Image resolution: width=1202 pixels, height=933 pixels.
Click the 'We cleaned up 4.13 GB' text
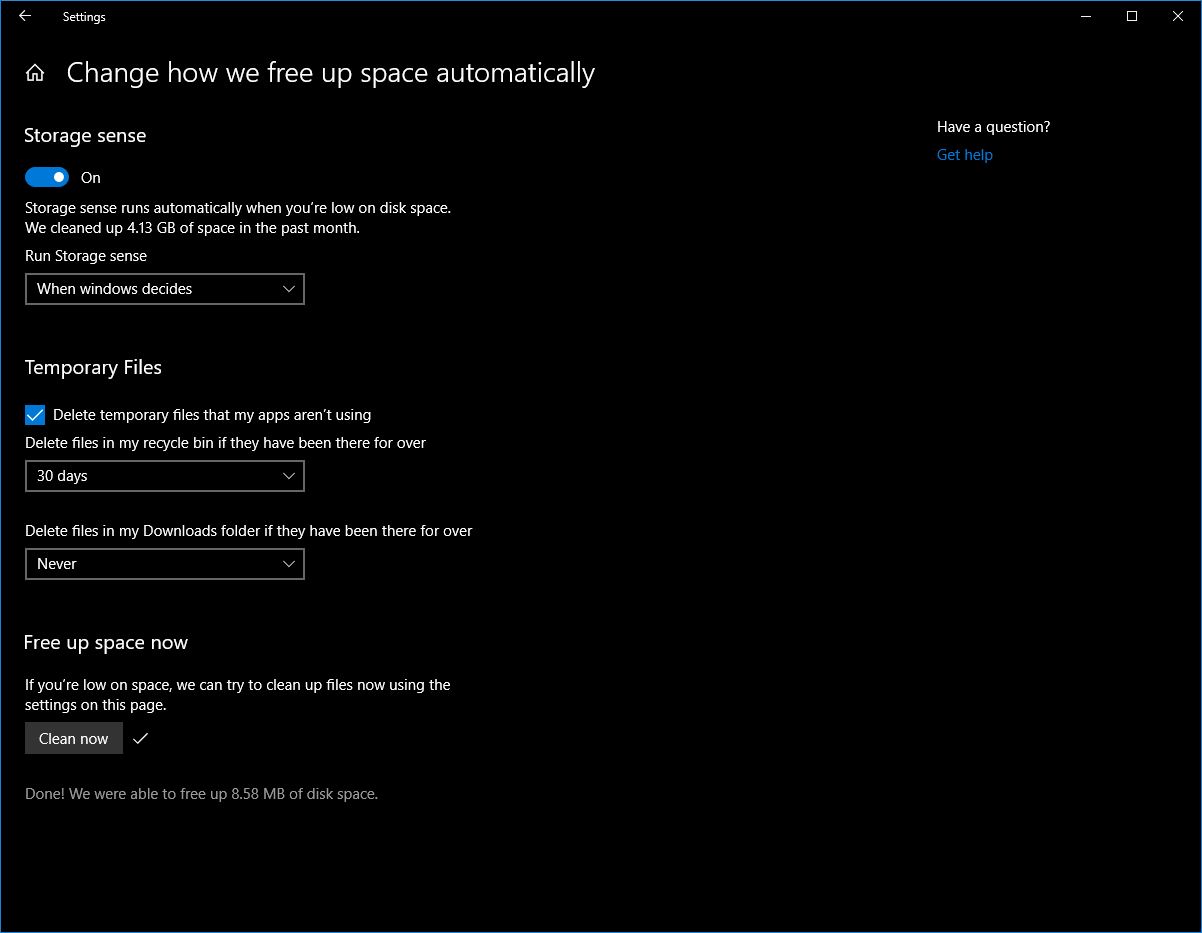point(192,228)
